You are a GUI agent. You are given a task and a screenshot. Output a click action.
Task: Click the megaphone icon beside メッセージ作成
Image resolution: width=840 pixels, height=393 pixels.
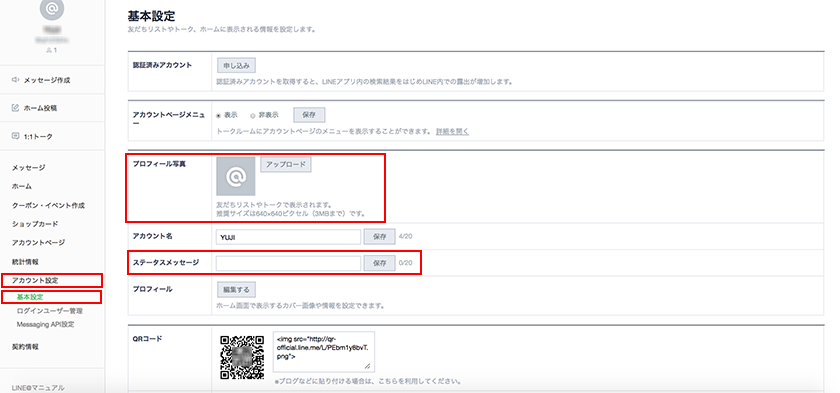pos(16,80)
